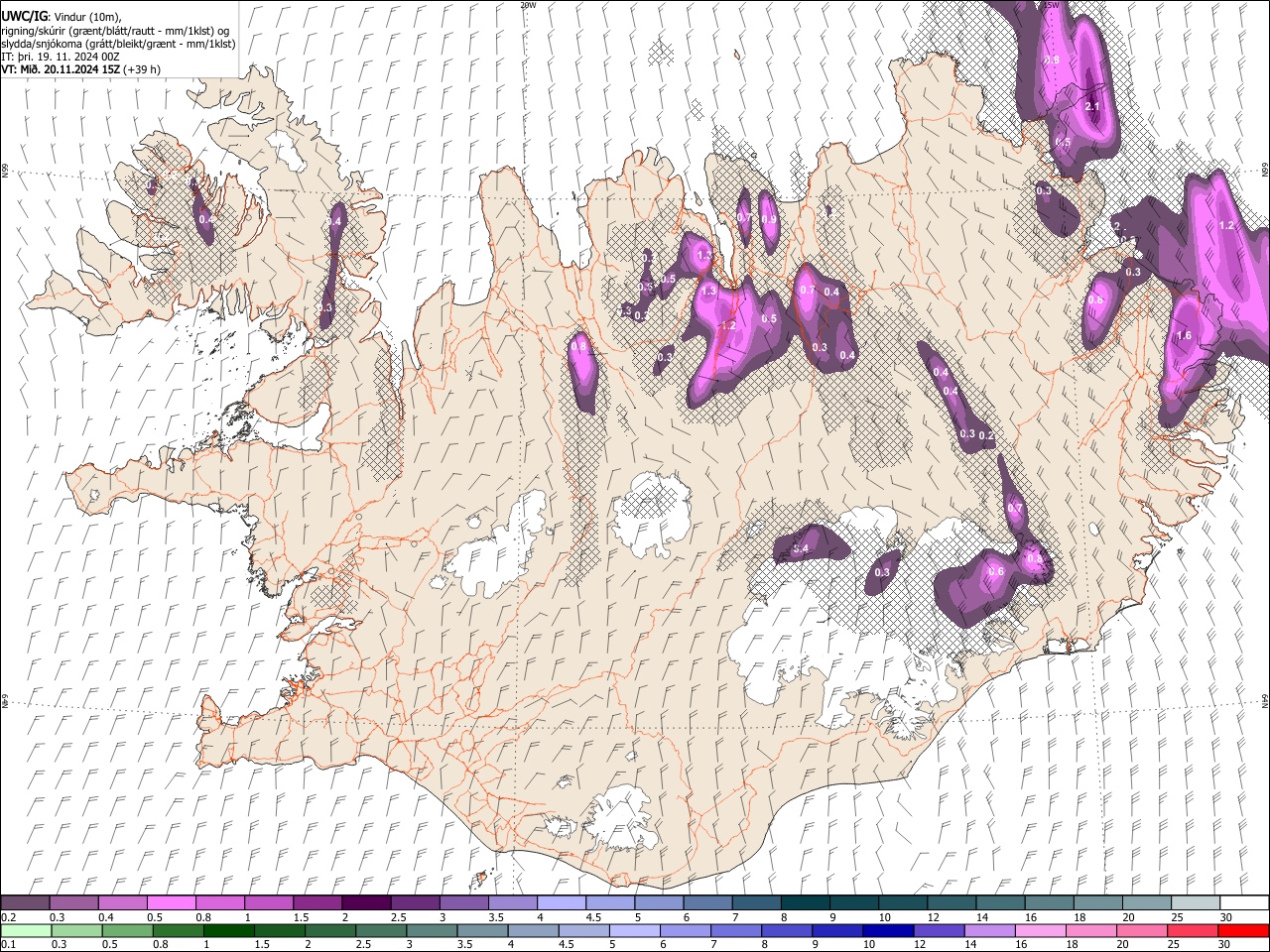1270x952 pixels.
Task: Pick the snow legend swatch for 0.8–1
Action: point(219,903)
